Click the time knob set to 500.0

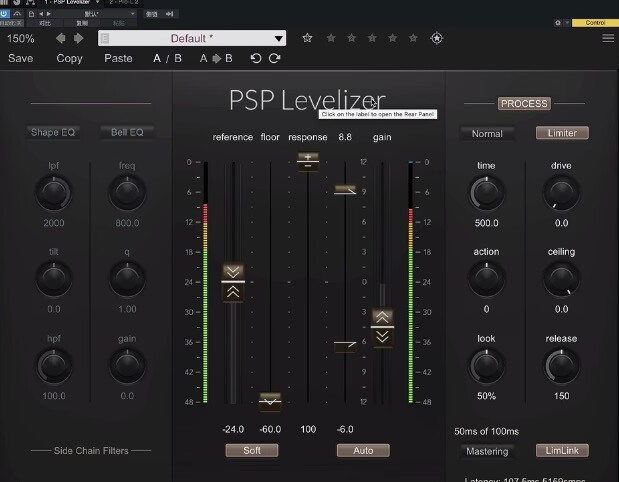(x=486, y=193)
